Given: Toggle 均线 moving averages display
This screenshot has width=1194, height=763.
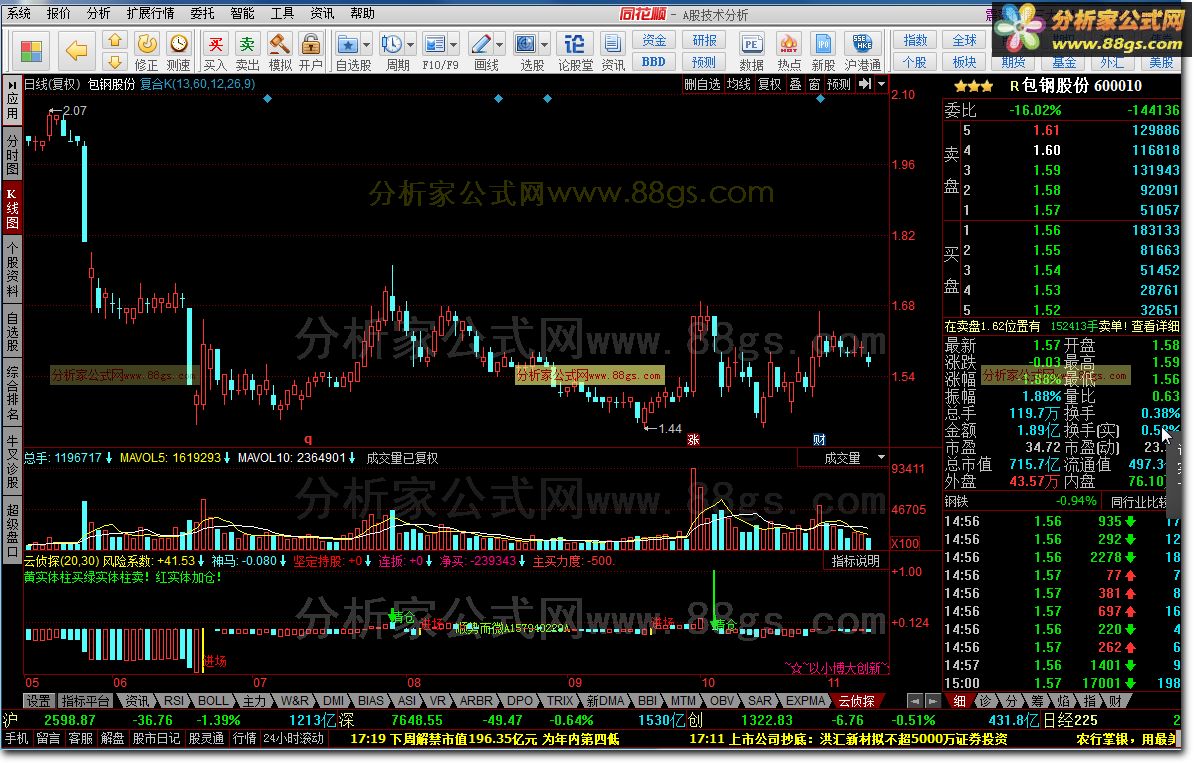Looking at the screenshot, I should coord(739,84).
